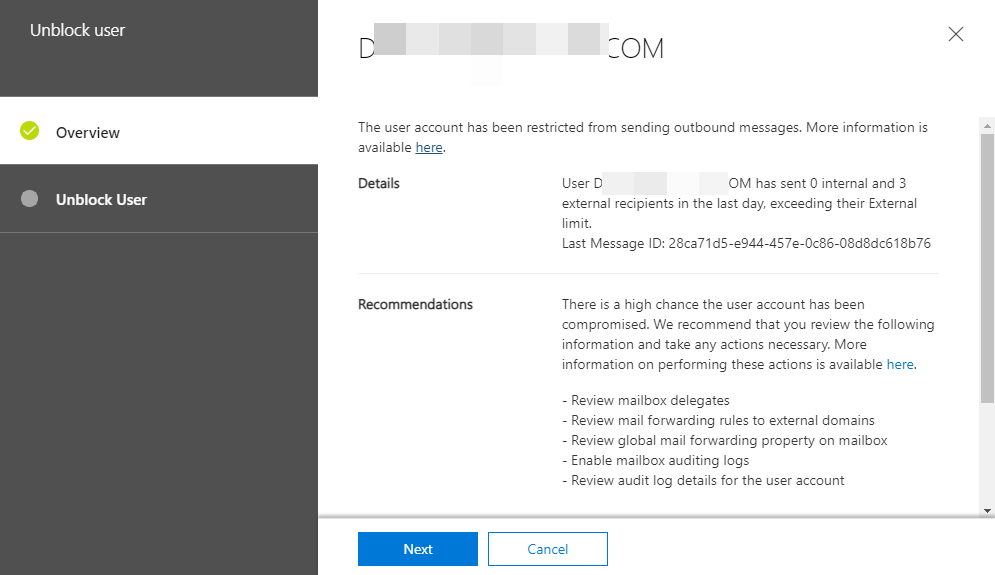Click the Last Message ID text
This screenshot has height=575, width=995.
(746, 243)
